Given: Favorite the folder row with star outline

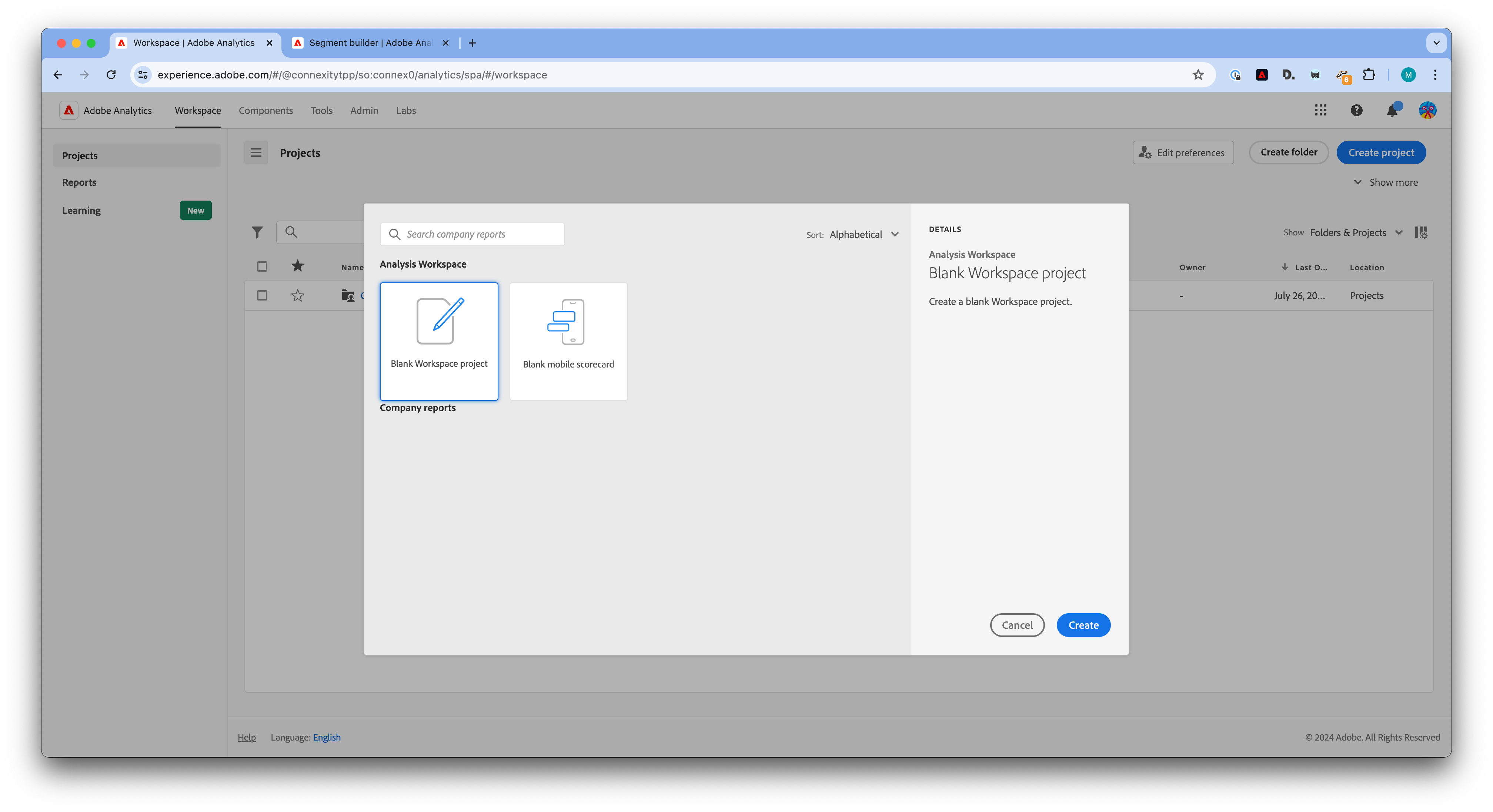Looking at the screenshot, I should 297,295.
